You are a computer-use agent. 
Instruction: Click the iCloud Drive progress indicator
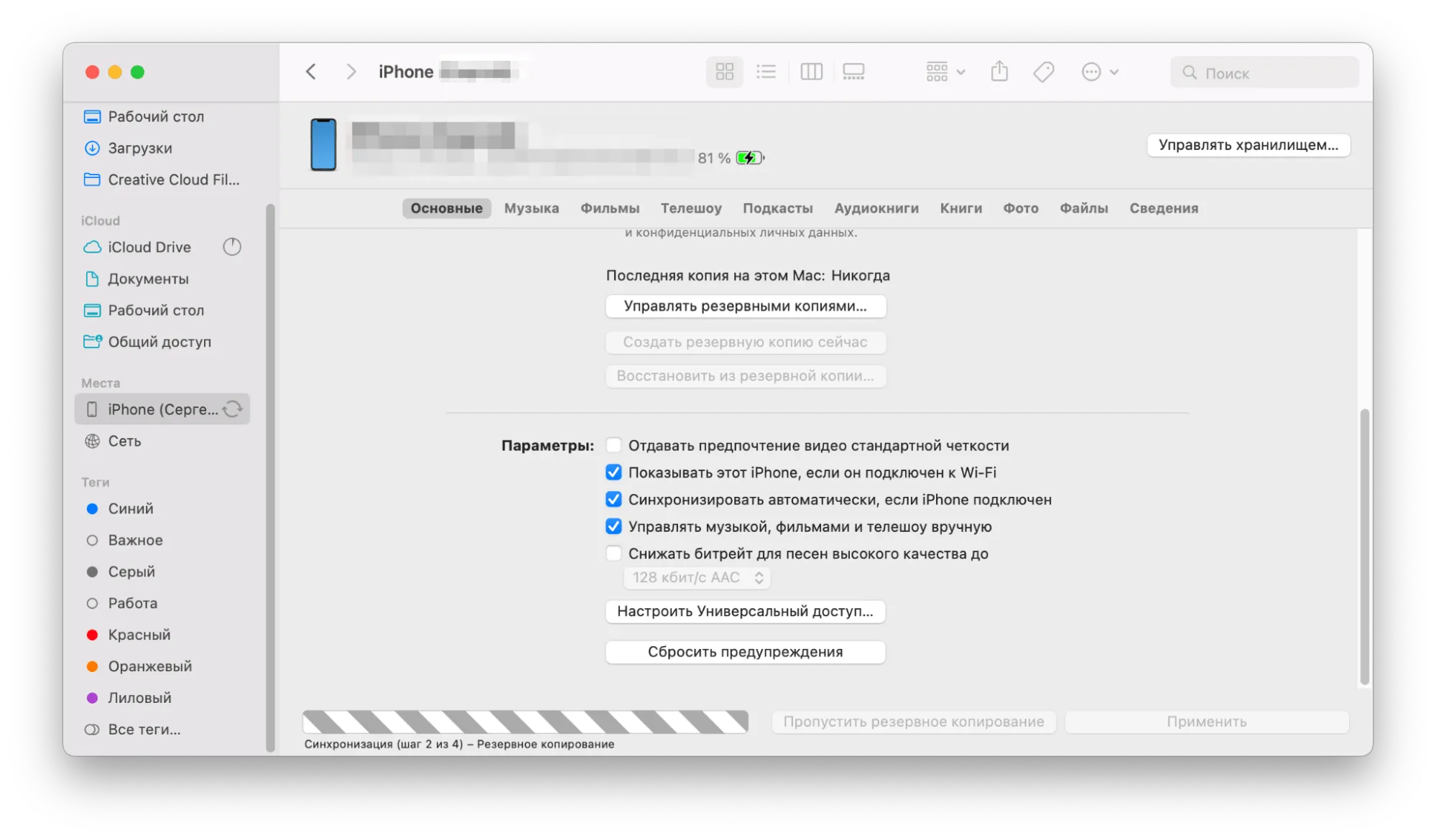point(231,247)
